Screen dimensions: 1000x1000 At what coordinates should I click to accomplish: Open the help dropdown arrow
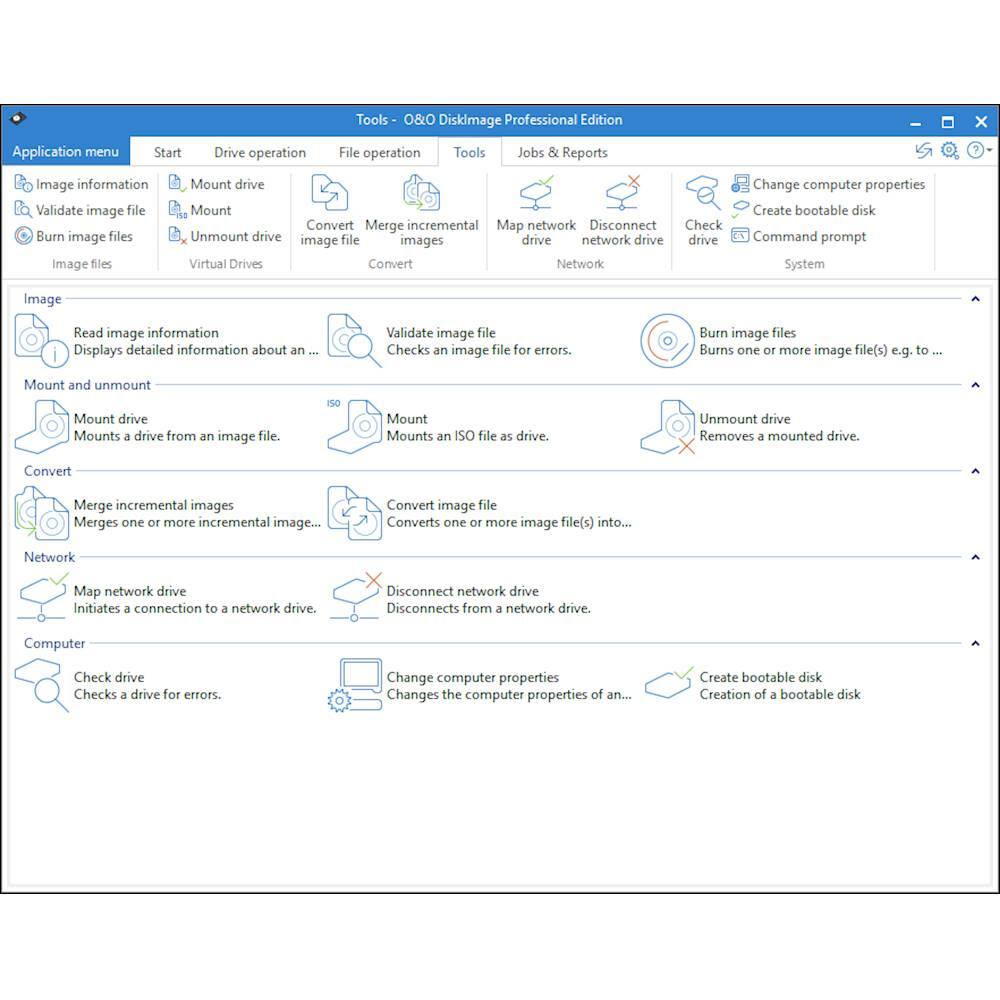point(989,151)
